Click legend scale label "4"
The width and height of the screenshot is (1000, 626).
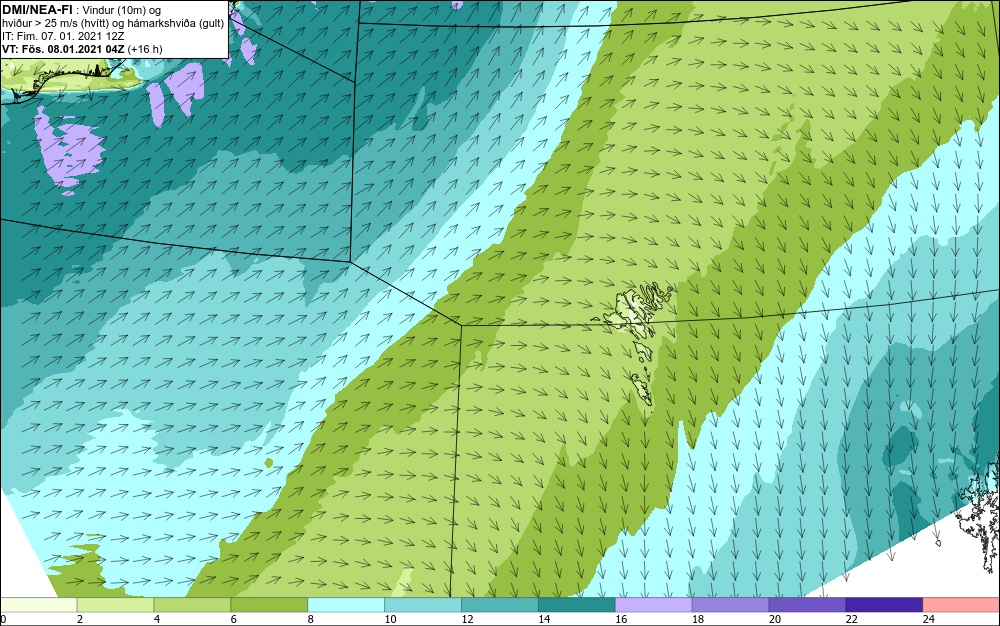coord(157,619)
